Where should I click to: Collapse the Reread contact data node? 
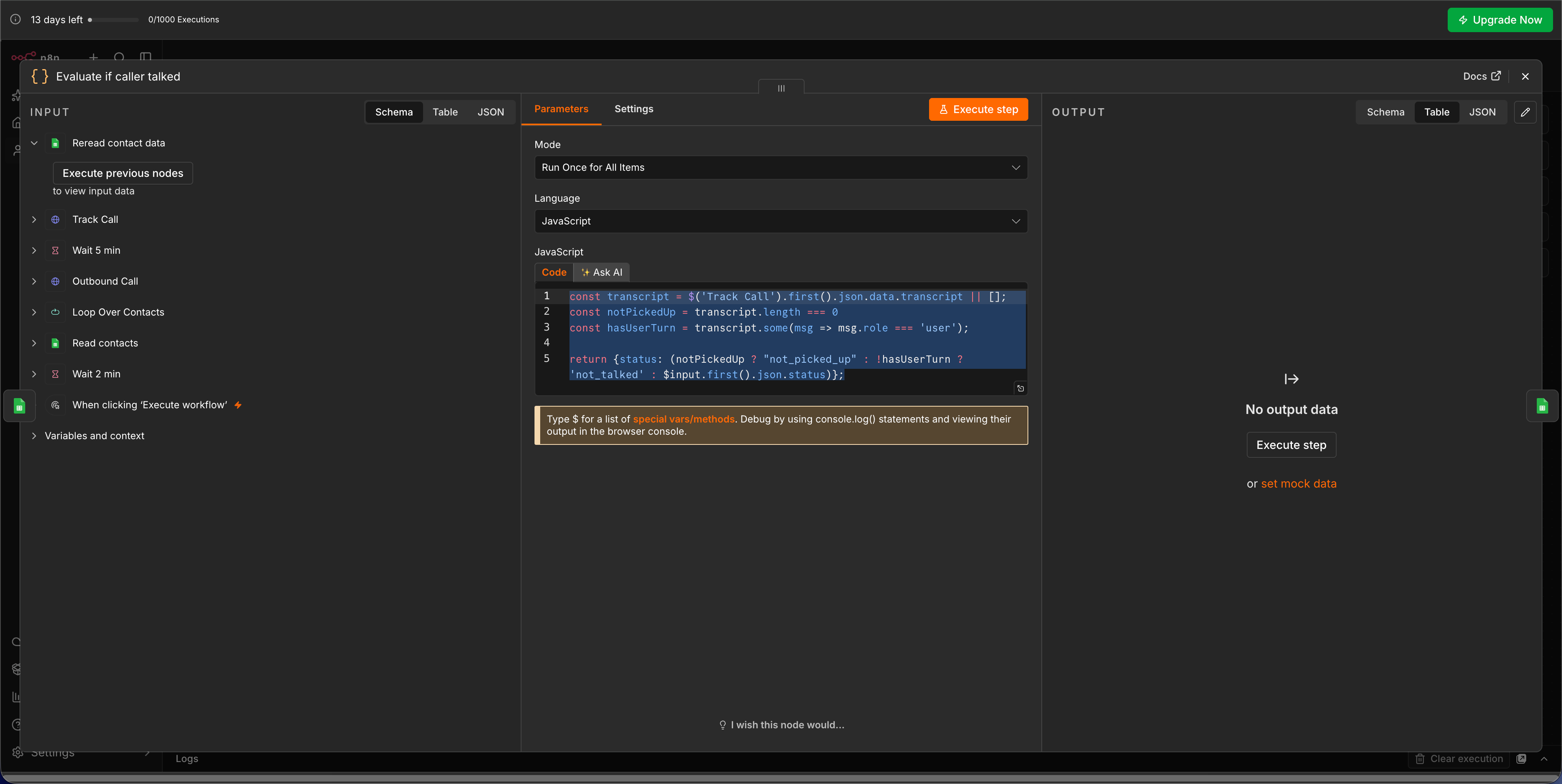[34, 143]
